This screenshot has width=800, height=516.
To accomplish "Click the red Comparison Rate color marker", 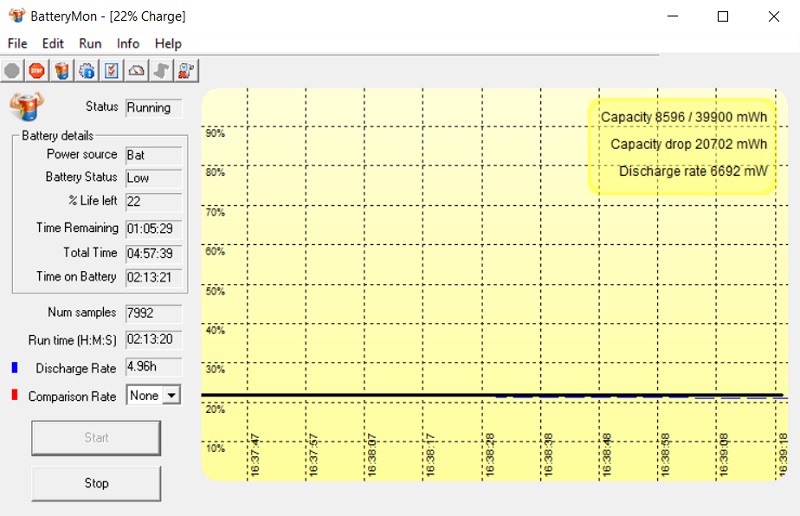I will tap(14, 396).
